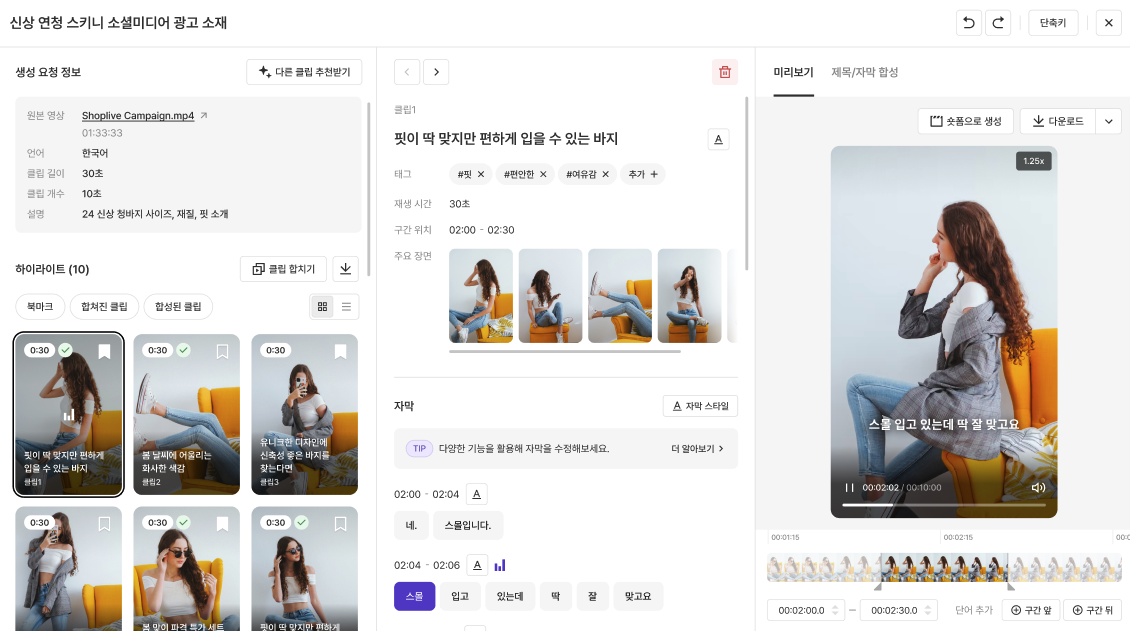This screenshot has height=631, width=1130.
Task: Filter highlights by 북마크
Action: click(41, 307)
